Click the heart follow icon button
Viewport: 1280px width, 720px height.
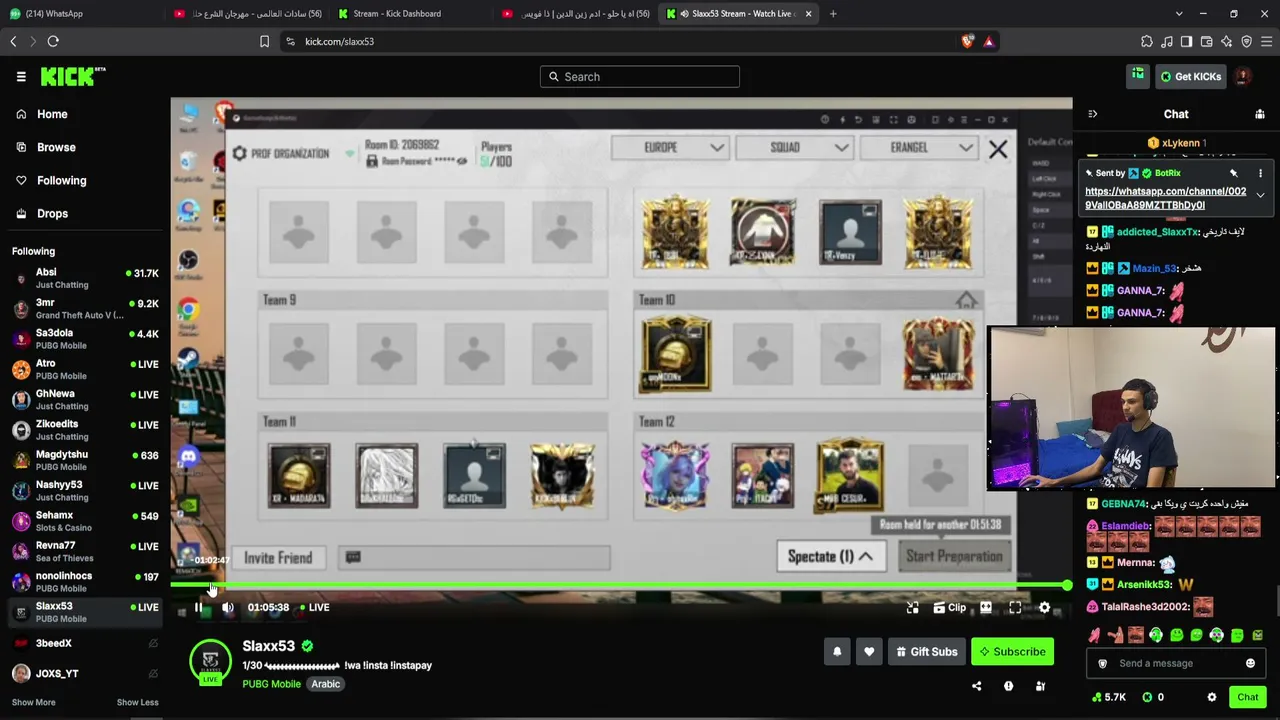pos(869,652)
